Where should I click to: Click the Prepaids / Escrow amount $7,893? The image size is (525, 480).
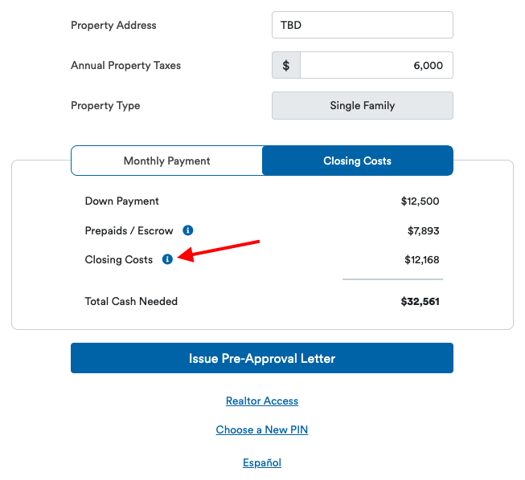[x=423, y=231]
